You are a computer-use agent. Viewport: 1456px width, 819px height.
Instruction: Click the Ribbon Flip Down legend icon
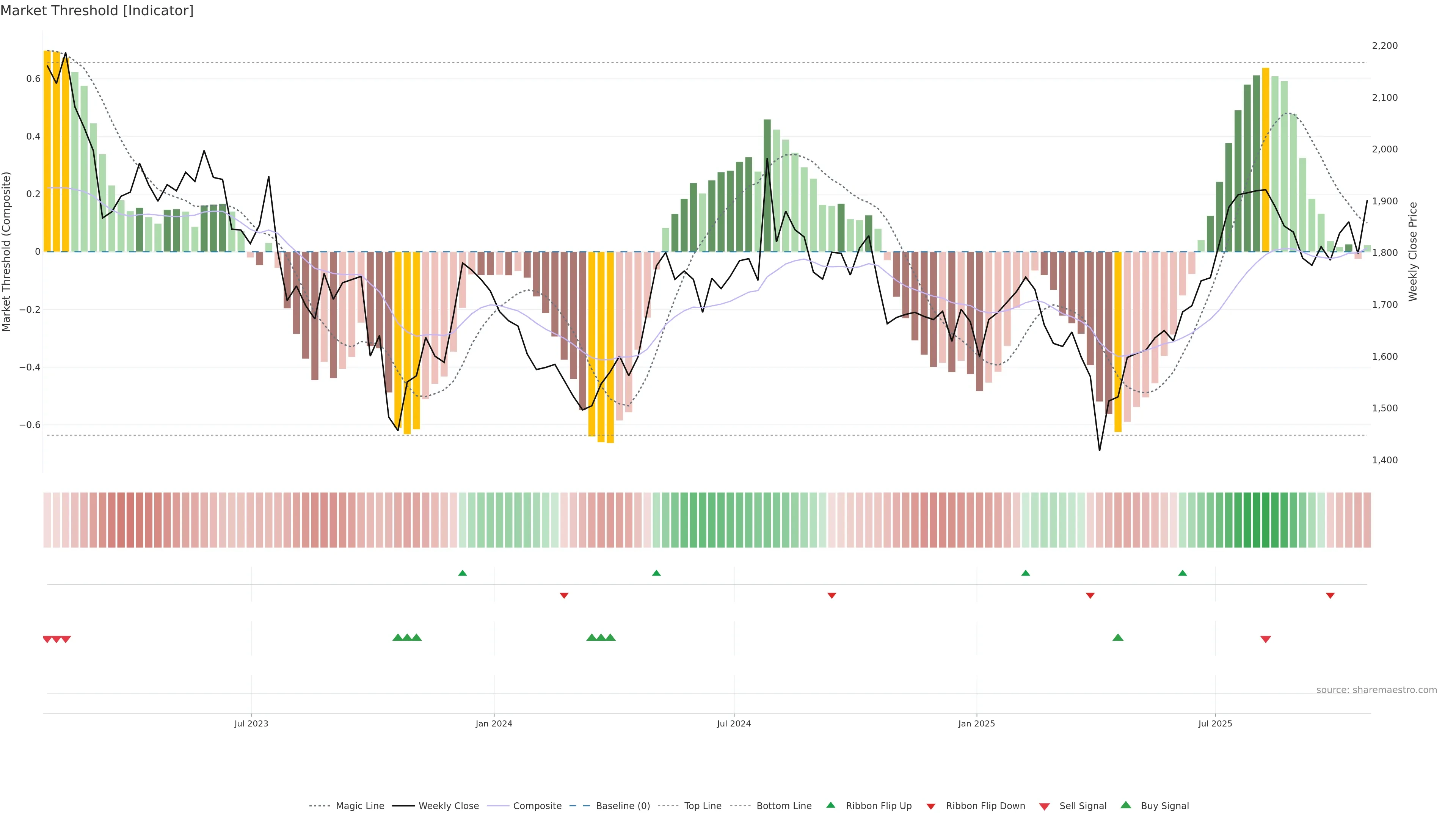click(930, 806)
